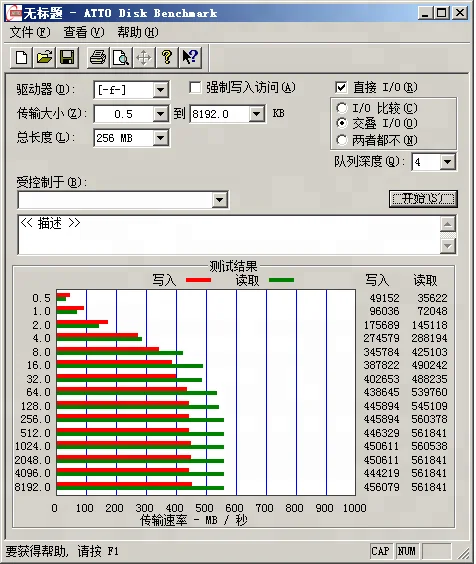Open the 帮助(H) menu
476x564 pixels.
138,32
